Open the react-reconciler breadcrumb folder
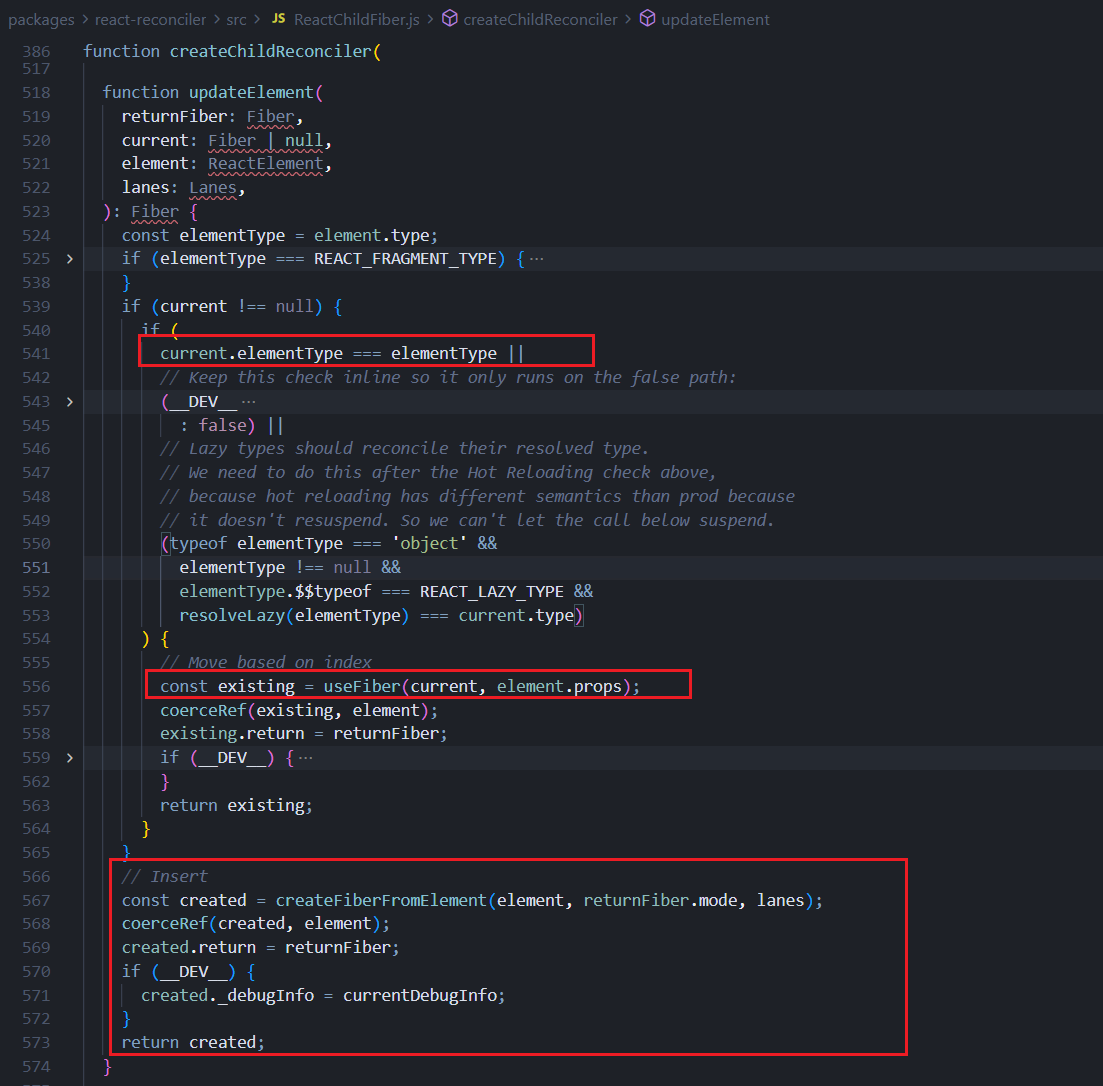Image resolution: width=1103 pixels, height=1086 pixels. (151, 20)
